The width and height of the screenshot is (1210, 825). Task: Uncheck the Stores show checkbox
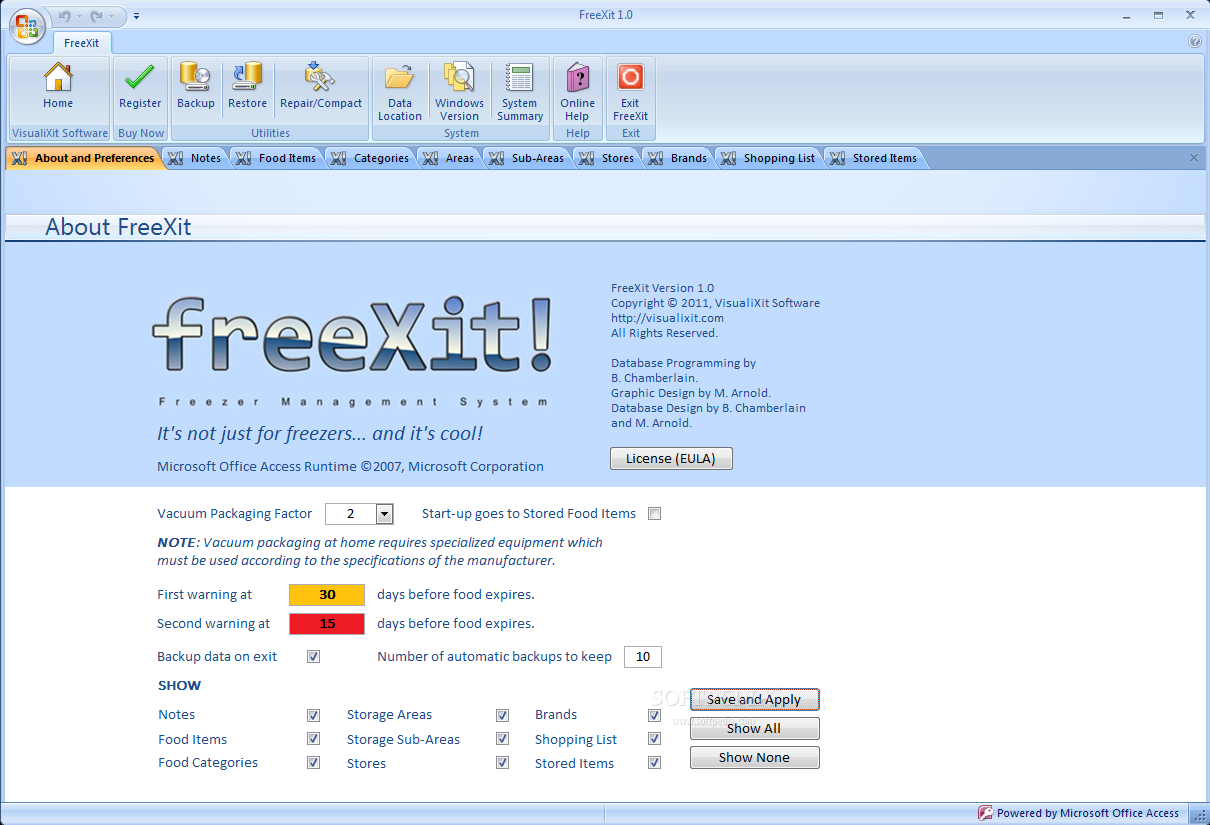[x=503, y=763]
